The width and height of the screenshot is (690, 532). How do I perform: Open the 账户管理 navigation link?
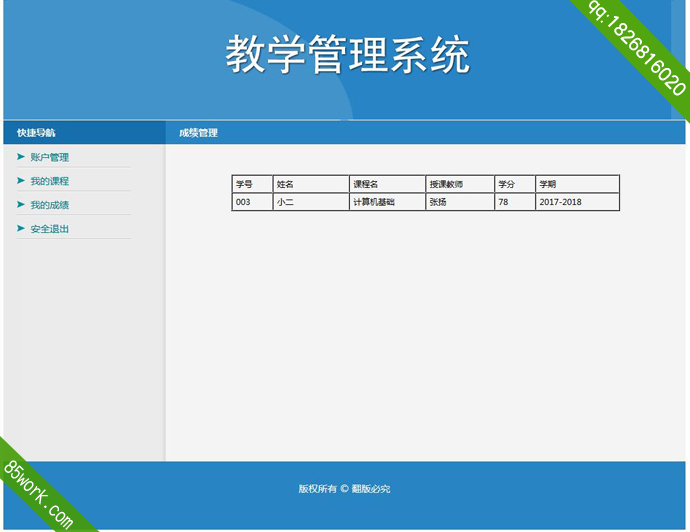[x=49, y=157]
